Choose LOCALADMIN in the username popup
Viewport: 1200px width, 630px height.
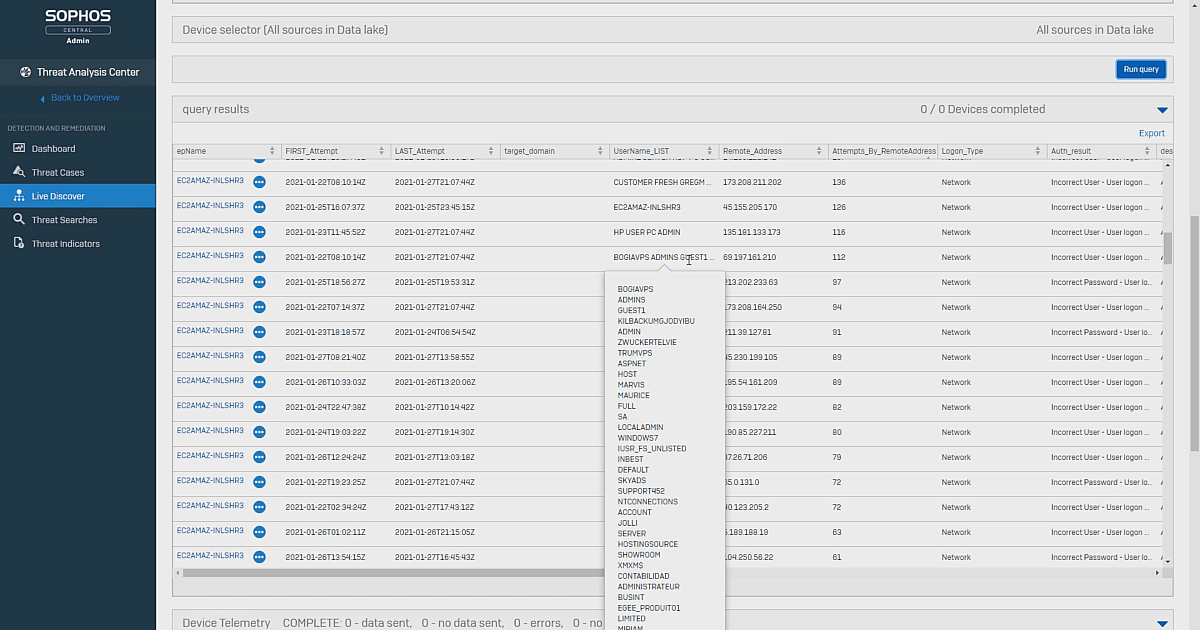[640, 427]
